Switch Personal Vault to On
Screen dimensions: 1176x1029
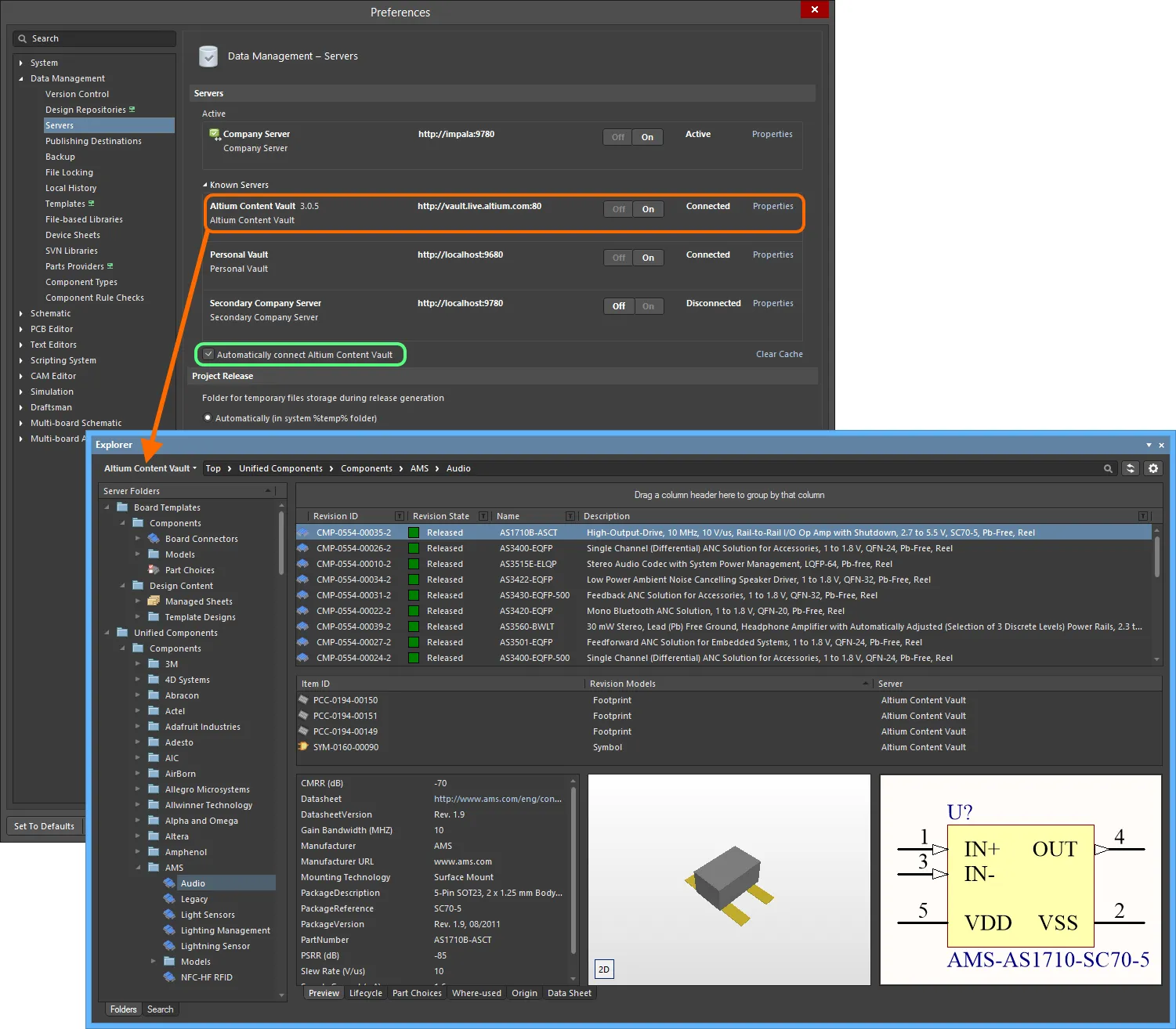pos(648,258)
